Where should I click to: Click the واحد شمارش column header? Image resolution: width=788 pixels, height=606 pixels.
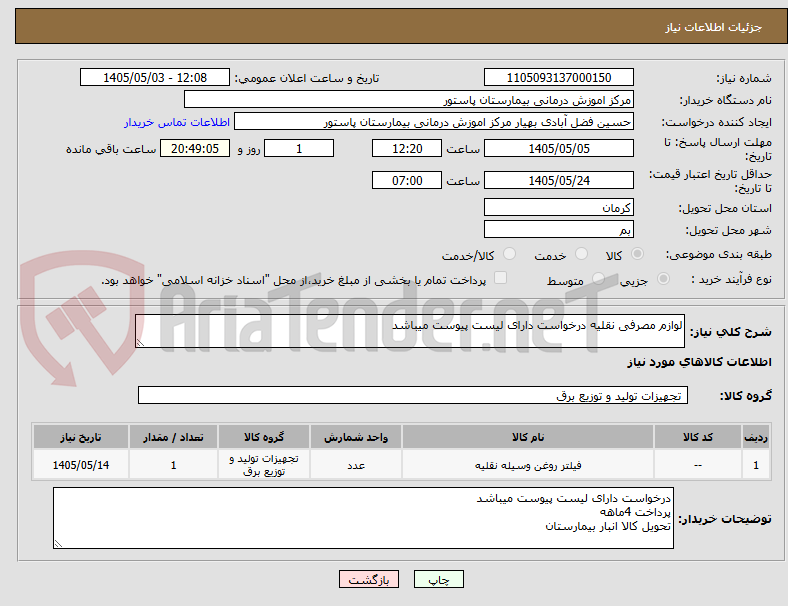point(356,437)
